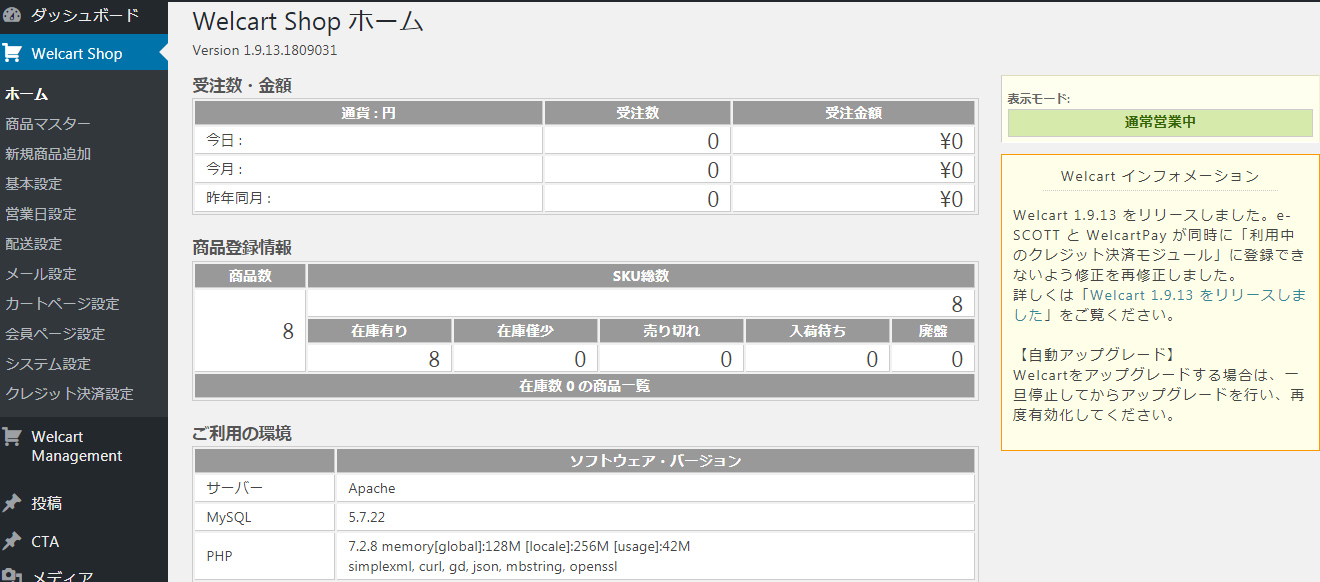This screenshot has height=582, width=1320.
Task: Click the pin icon beside CTA
Action: pyautogui.click(x=12, y=541)
